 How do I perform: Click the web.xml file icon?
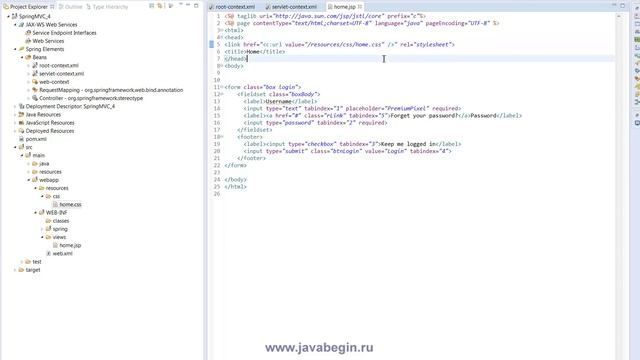pyautogui.click(x=48, y=253)
